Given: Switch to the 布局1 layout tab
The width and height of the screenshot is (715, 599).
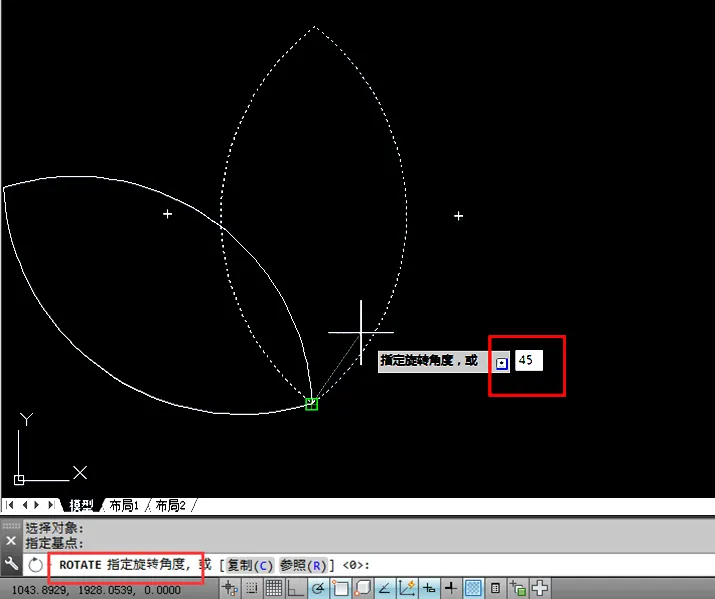Looking at the screenshot, I should pyautogui.click(x=123, y=506).
